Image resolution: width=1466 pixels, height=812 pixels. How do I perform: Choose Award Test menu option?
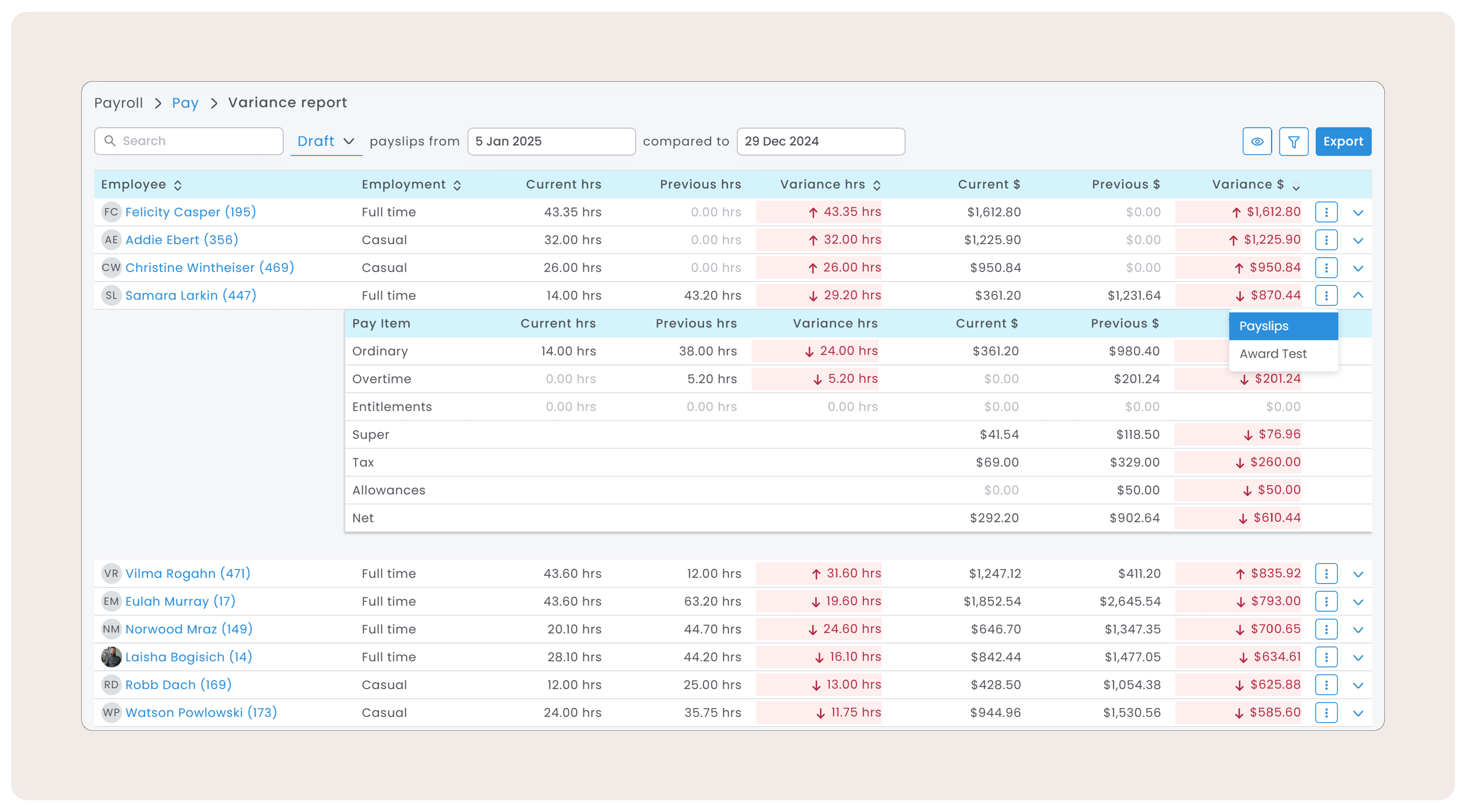click(x=1273, y=354)
